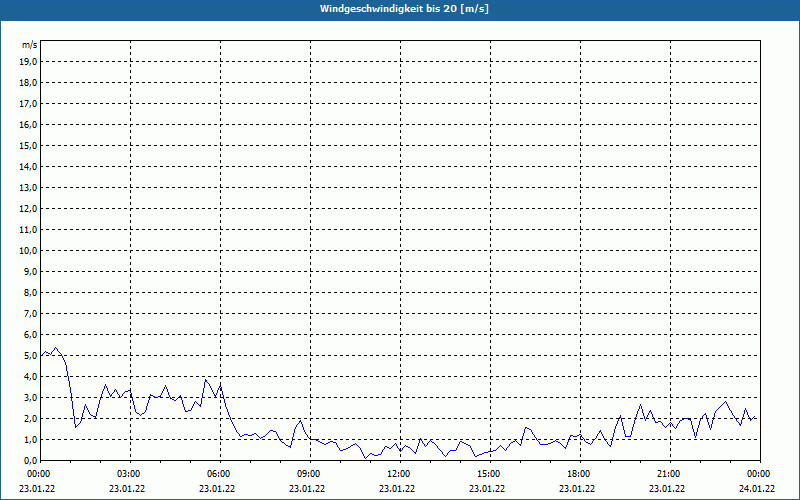Click the '00:00' time label above 24.01.22
800x500 pixels.
pyautogui.click(x=760, y=474)
